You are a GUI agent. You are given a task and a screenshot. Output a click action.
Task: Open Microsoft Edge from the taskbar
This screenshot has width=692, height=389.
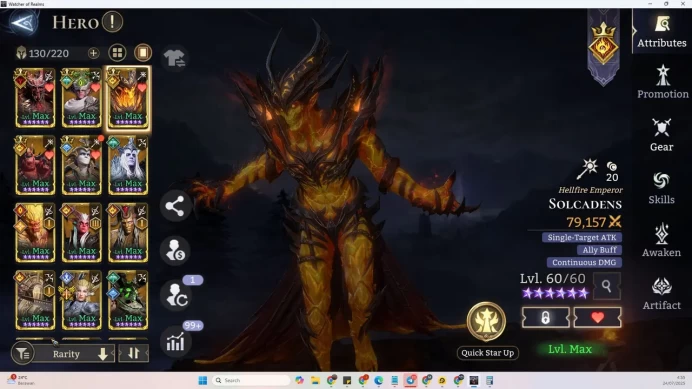click(x=378, y=380)
